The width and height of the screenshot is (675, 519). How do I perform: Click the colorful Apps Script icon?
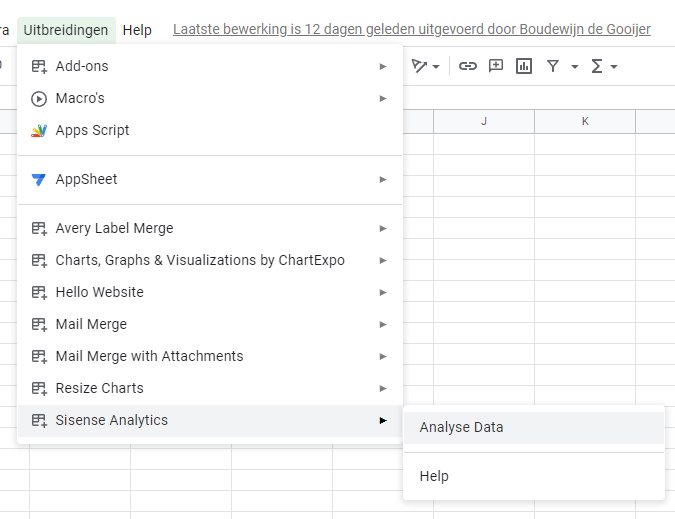pos(39,130)
